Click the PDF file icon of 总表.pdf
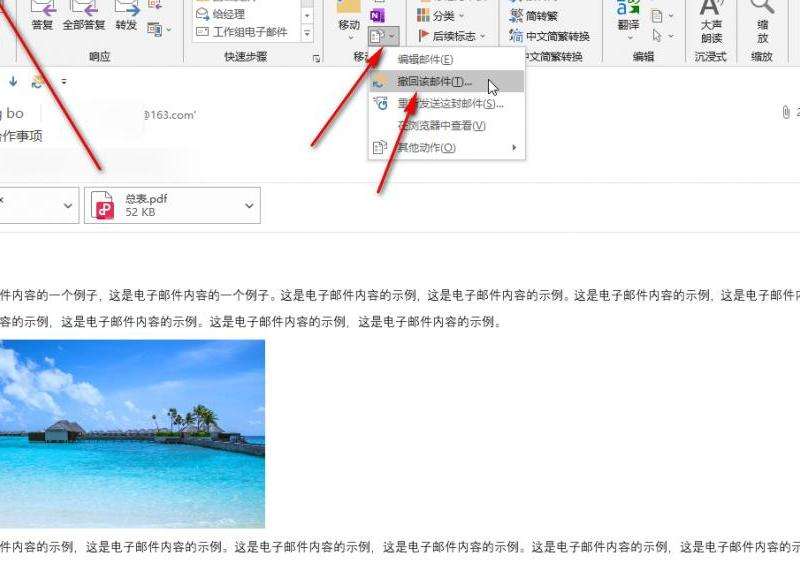Screen dimensions: 800x581 [104, 205]
